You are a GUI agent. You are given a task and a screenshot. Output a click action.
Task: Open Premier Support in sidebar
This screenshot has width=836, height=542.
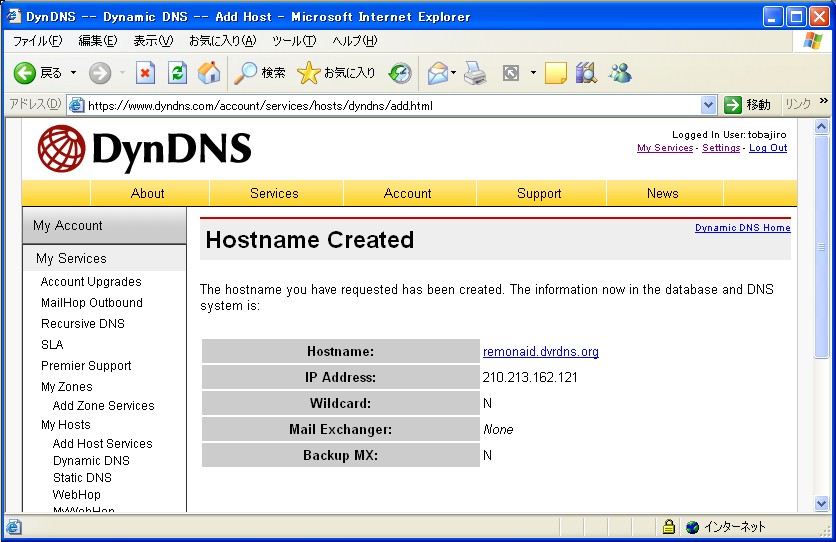pos(86,366)
